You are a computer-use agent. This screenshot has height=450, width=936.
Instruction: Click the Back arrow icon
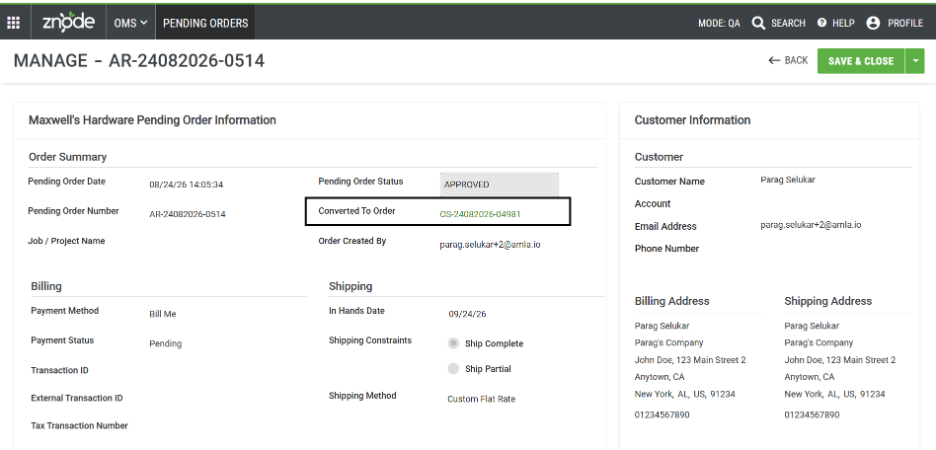(x=774, y=60)
